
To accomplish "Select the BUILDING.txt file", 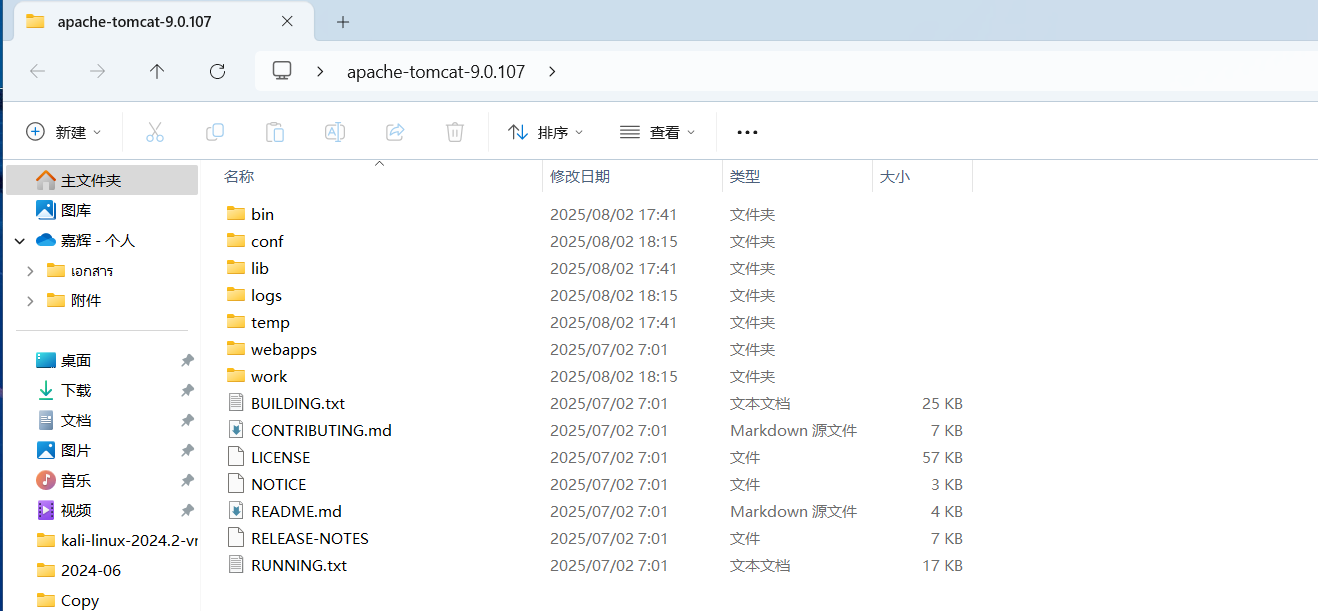I will pyautogui.click(x=298, y=403).
